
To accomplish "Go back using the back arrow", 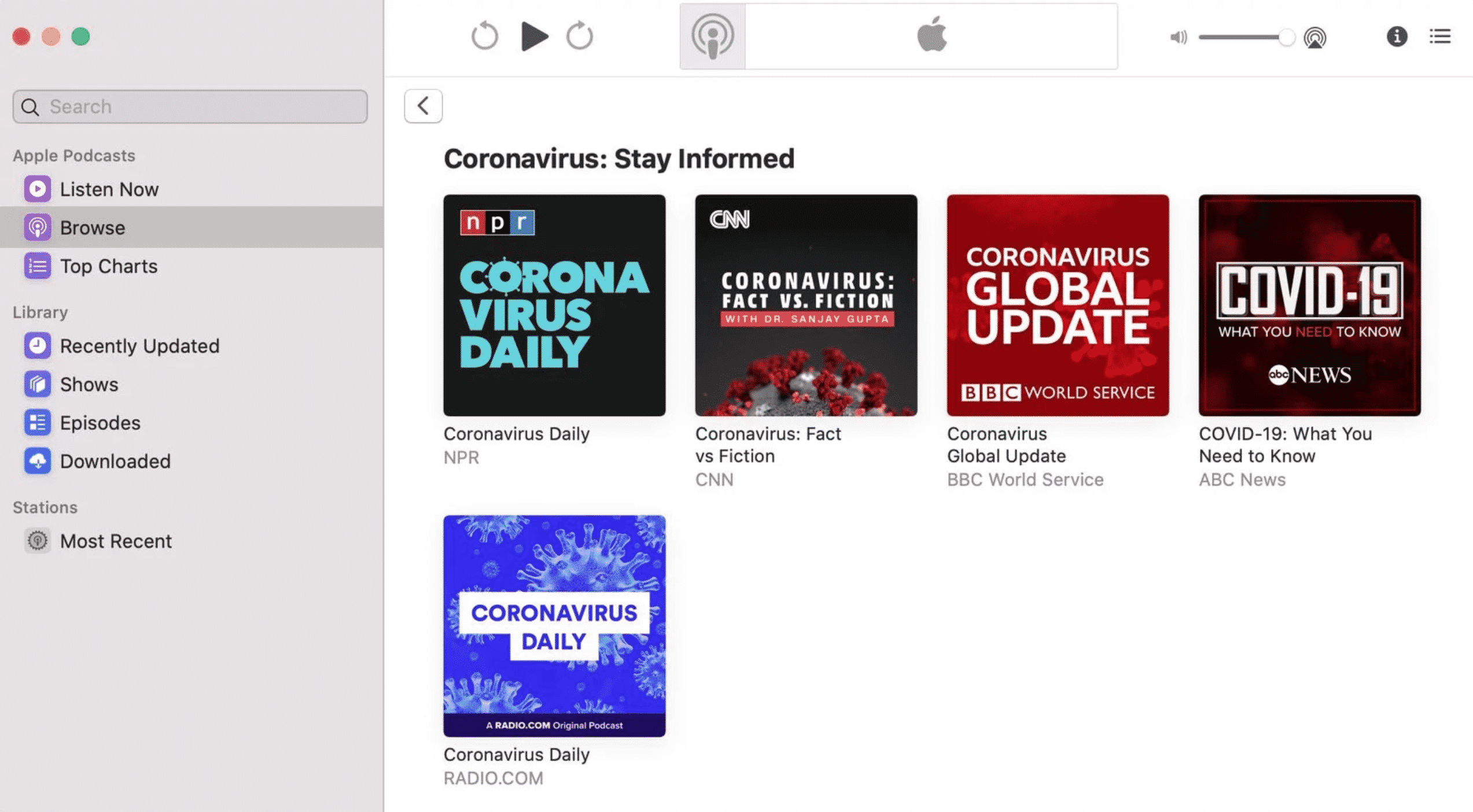I will click(x=423, y=106).
